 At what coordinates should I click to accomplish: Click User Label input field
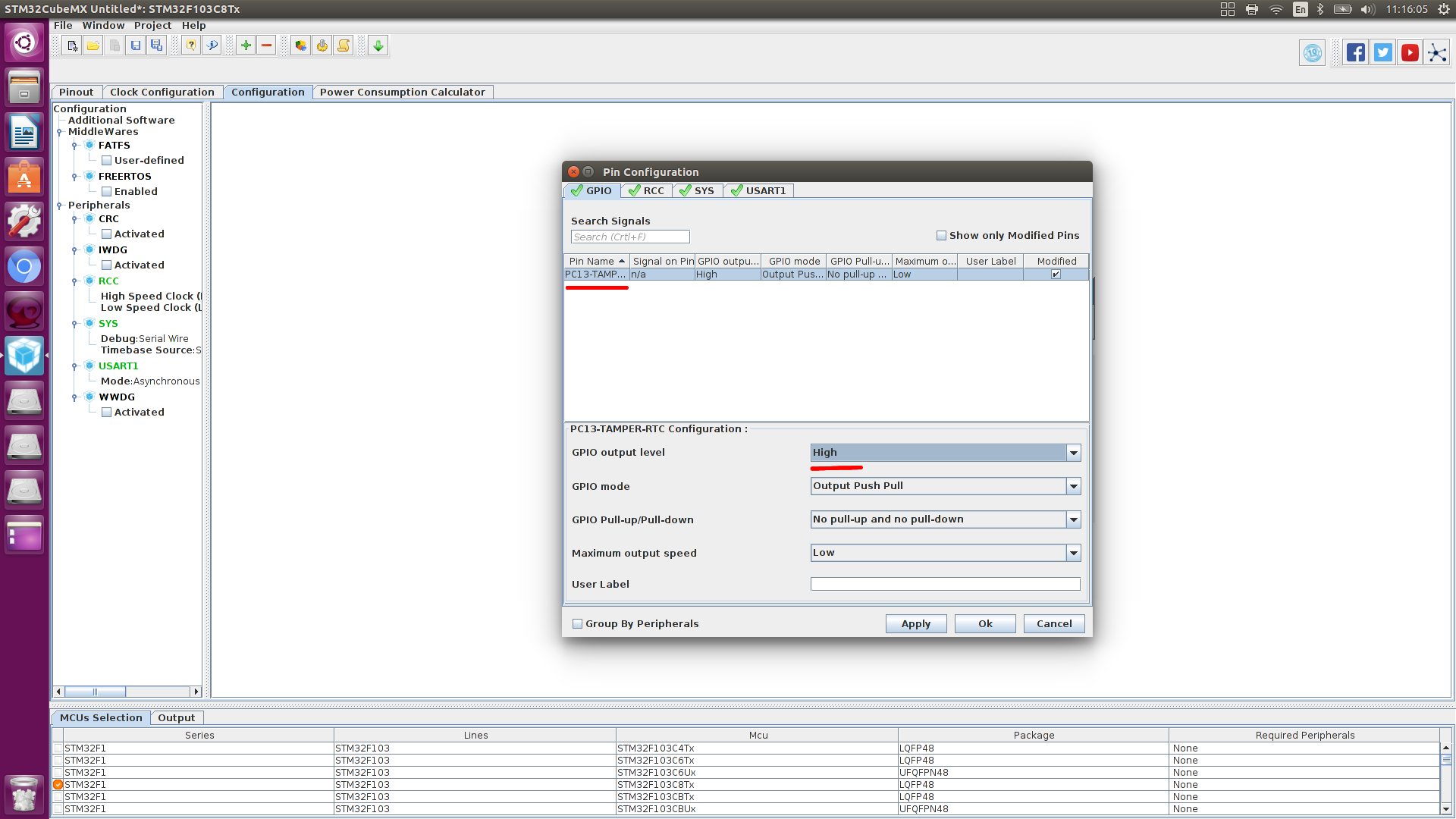pyautogui.click(x=944, y=584)
